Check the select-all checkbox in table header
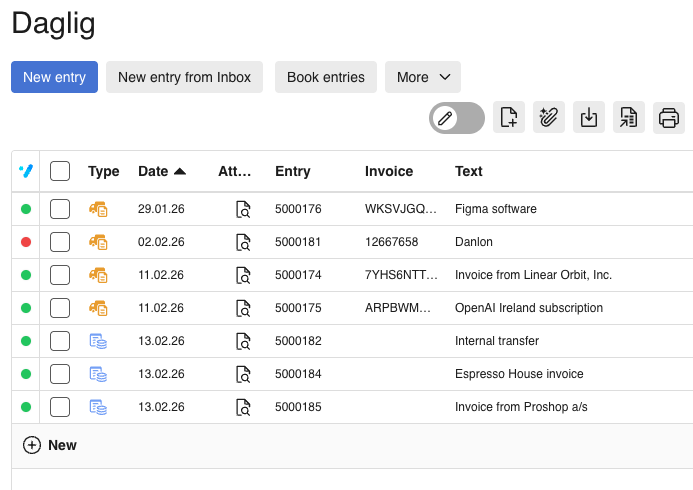Screen dimensions: 693x490 60,171
